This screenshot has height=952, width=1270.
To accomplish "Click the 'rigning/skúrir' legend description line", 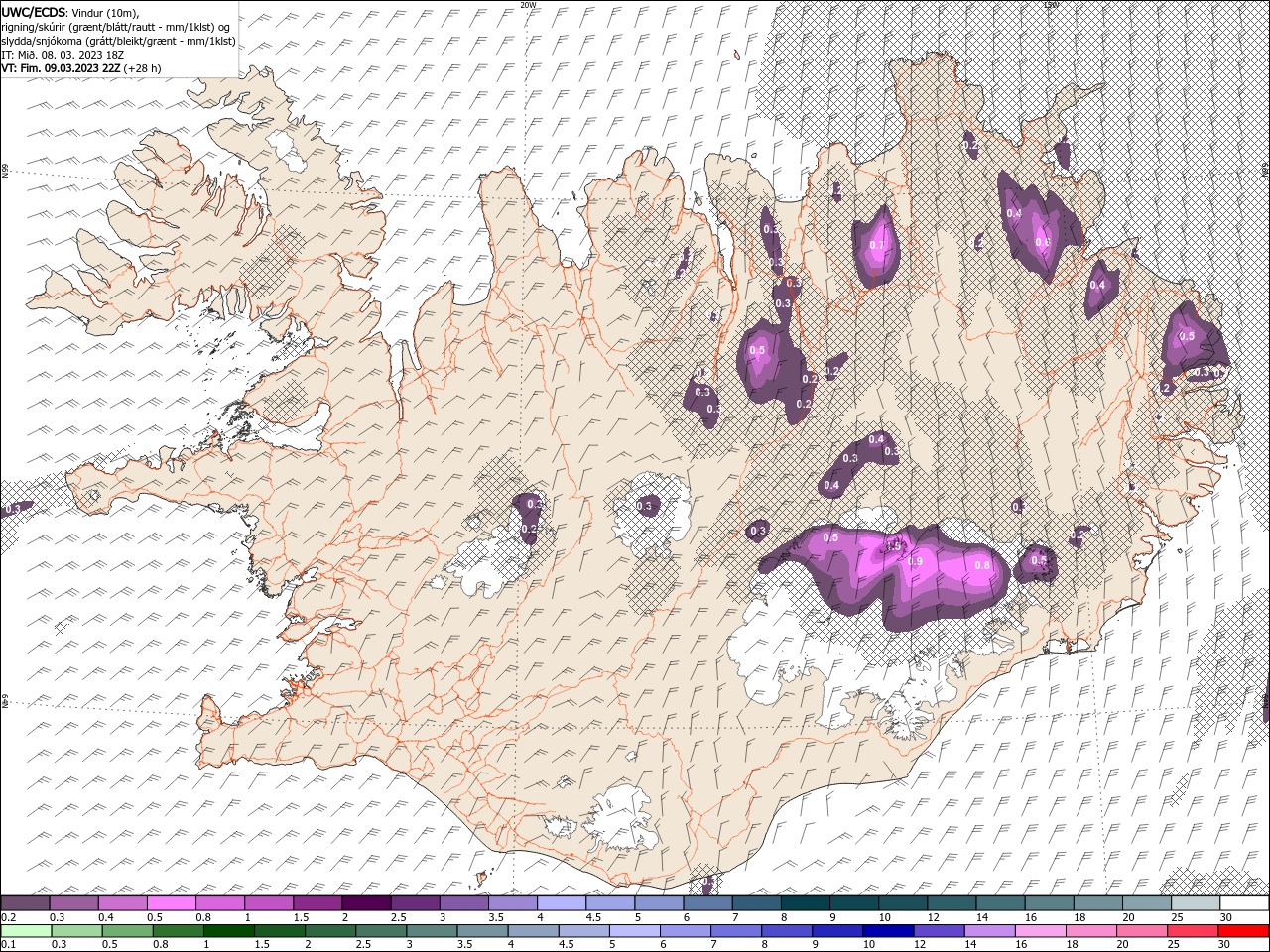I will (117, 27).
